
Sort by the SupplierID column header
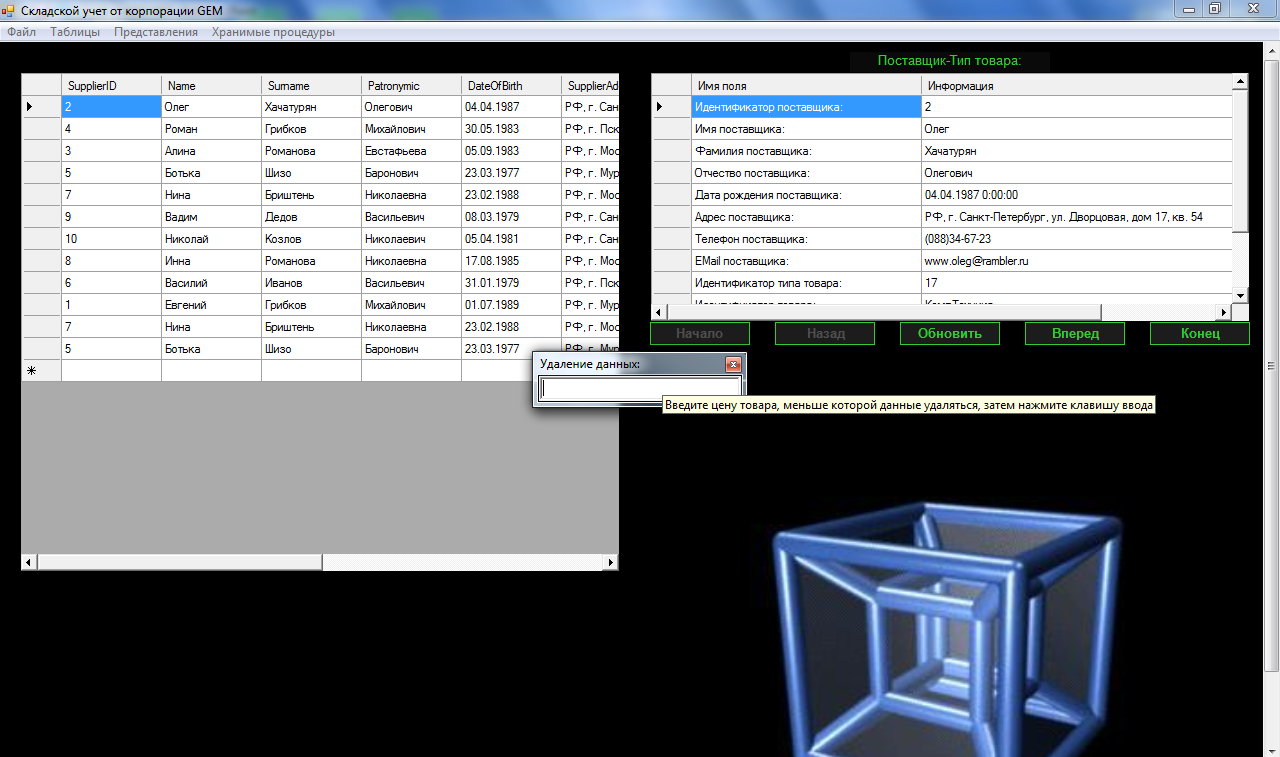[111, 86]
